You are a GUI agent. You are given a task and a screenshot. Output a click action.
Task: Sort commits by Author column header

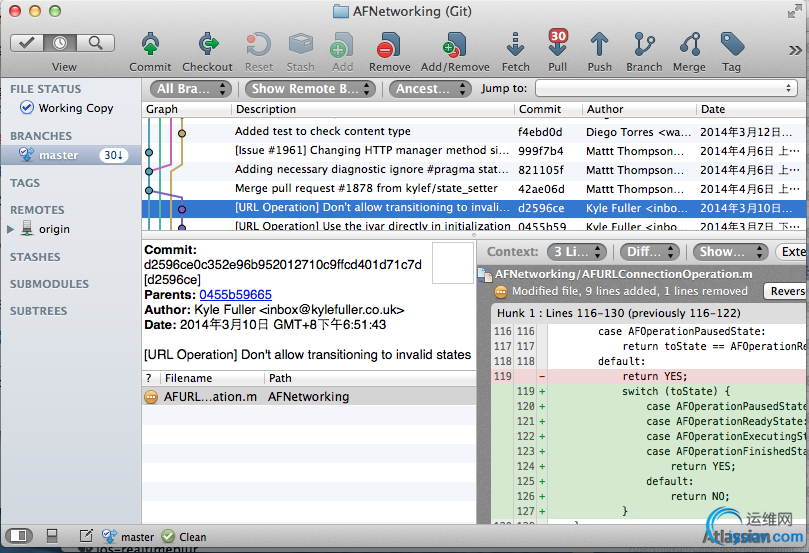639,109
